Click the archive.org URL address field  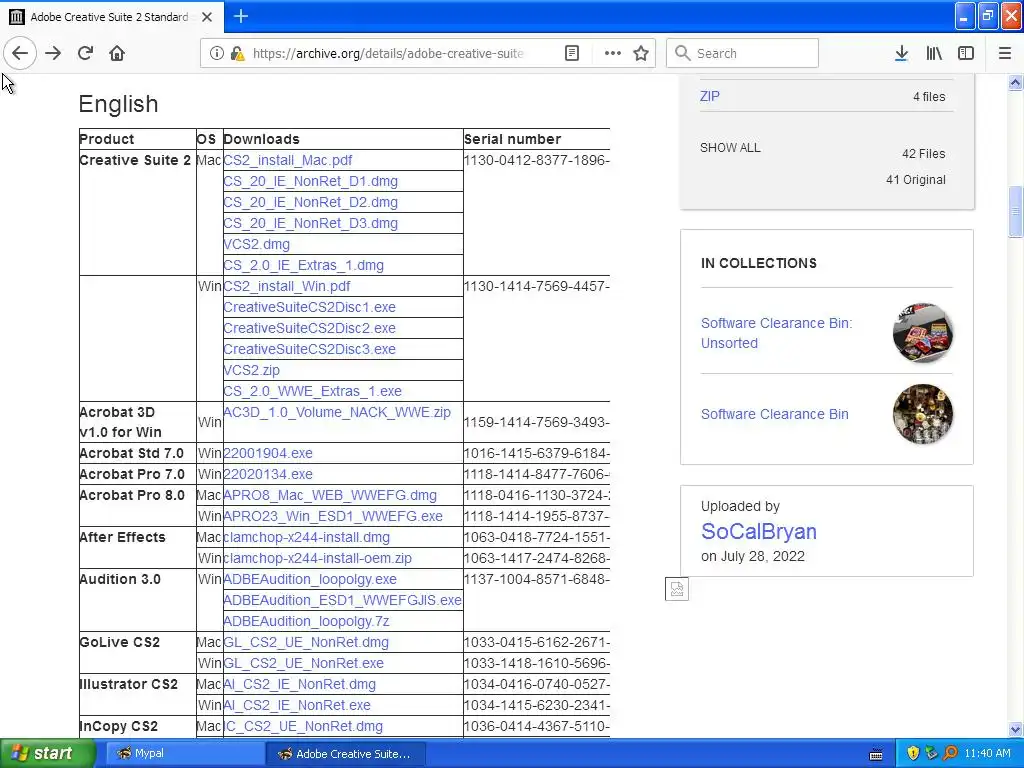pos(388,54)
